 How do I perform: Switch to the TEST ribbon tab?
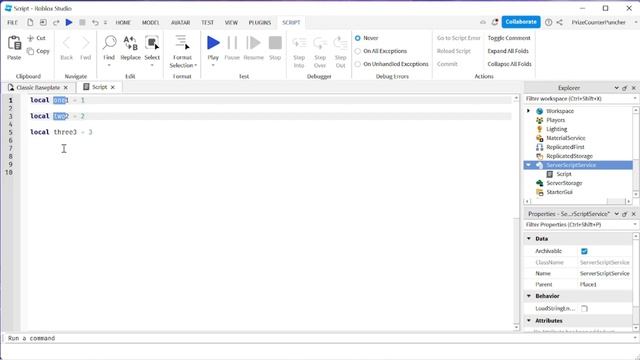(x=207, y=22)
